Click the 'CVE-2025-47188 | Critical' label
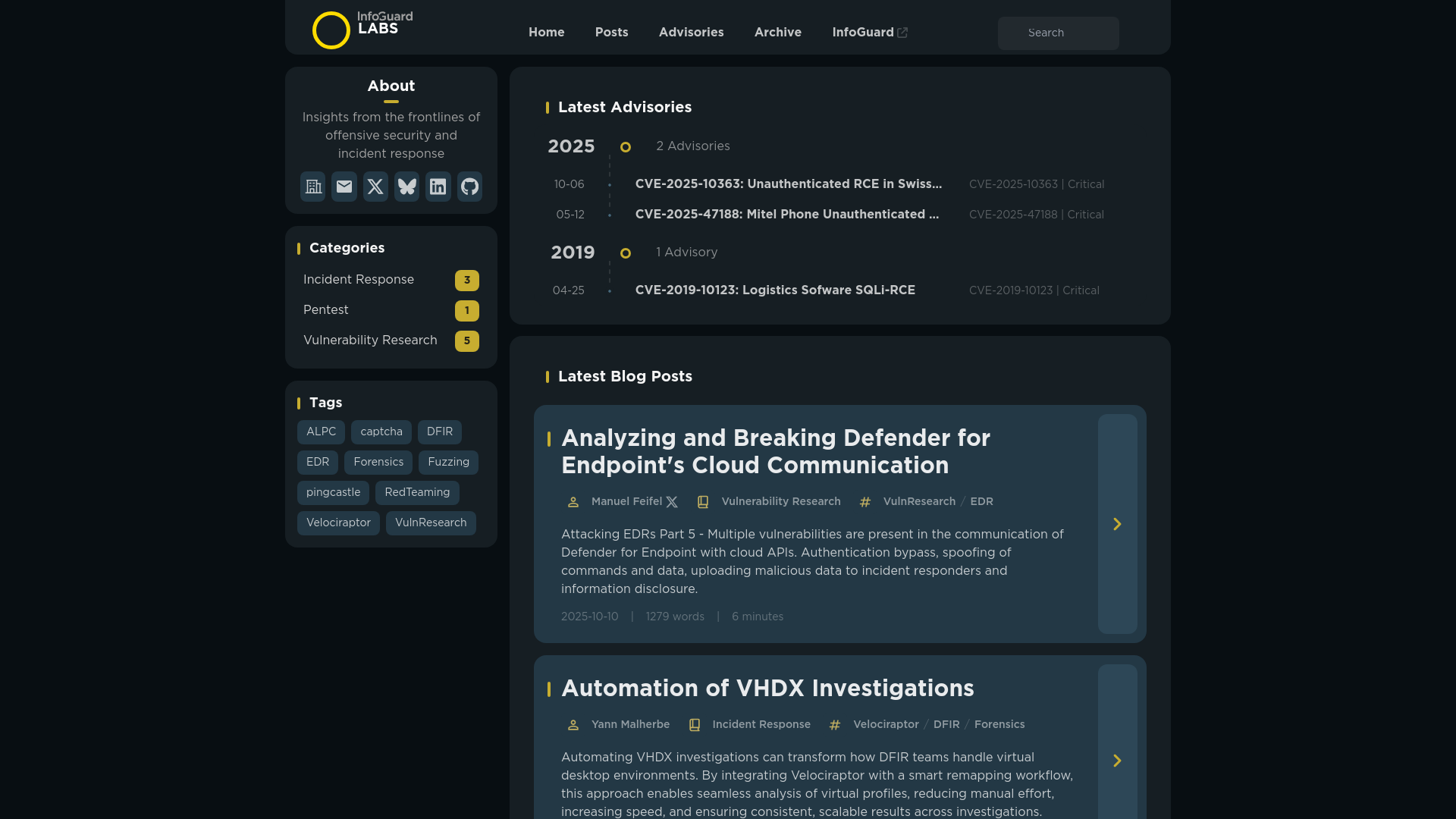Viewport: 1456px width, 819px height. pos(1037,215)
